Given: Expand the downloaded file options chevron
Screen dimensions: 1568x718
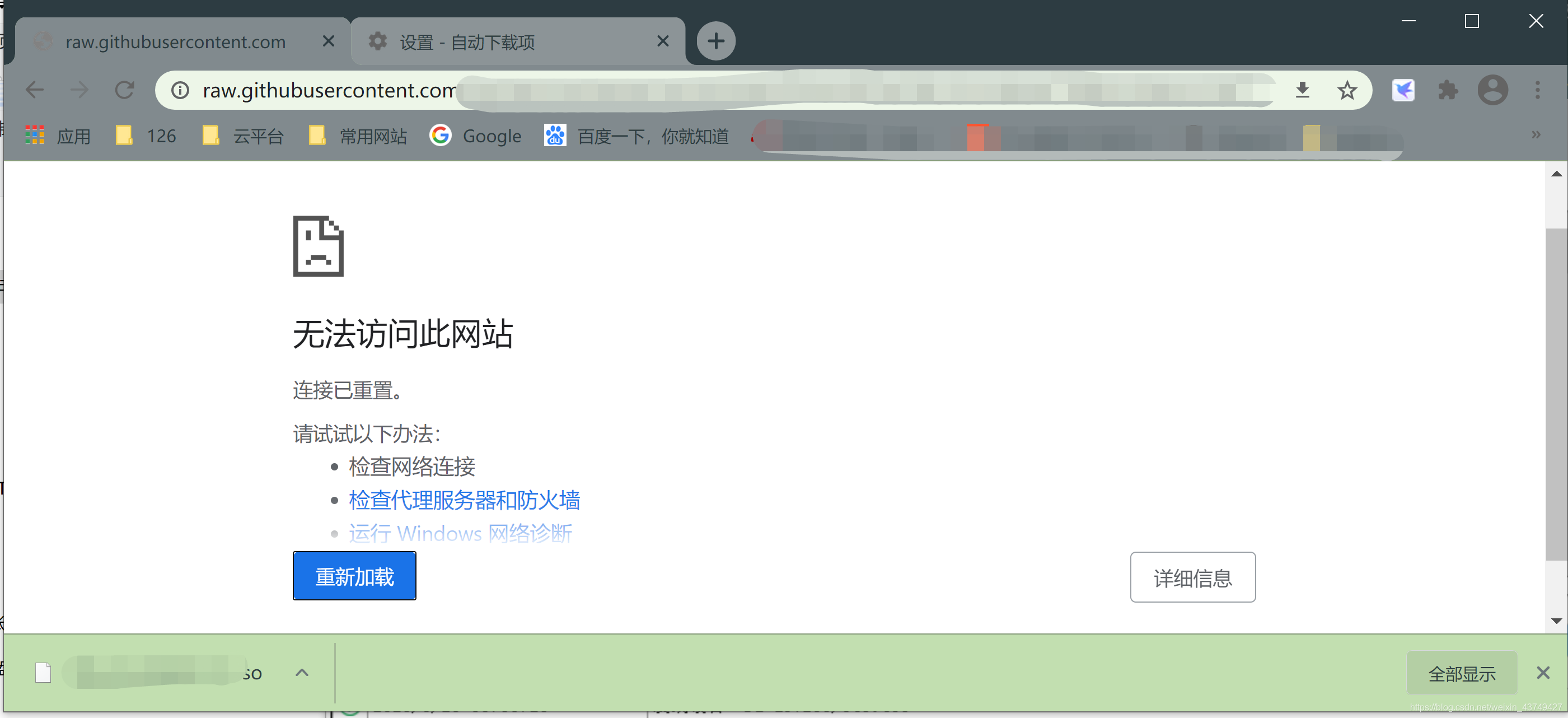Looking at the screenshot, I should 302,672.
